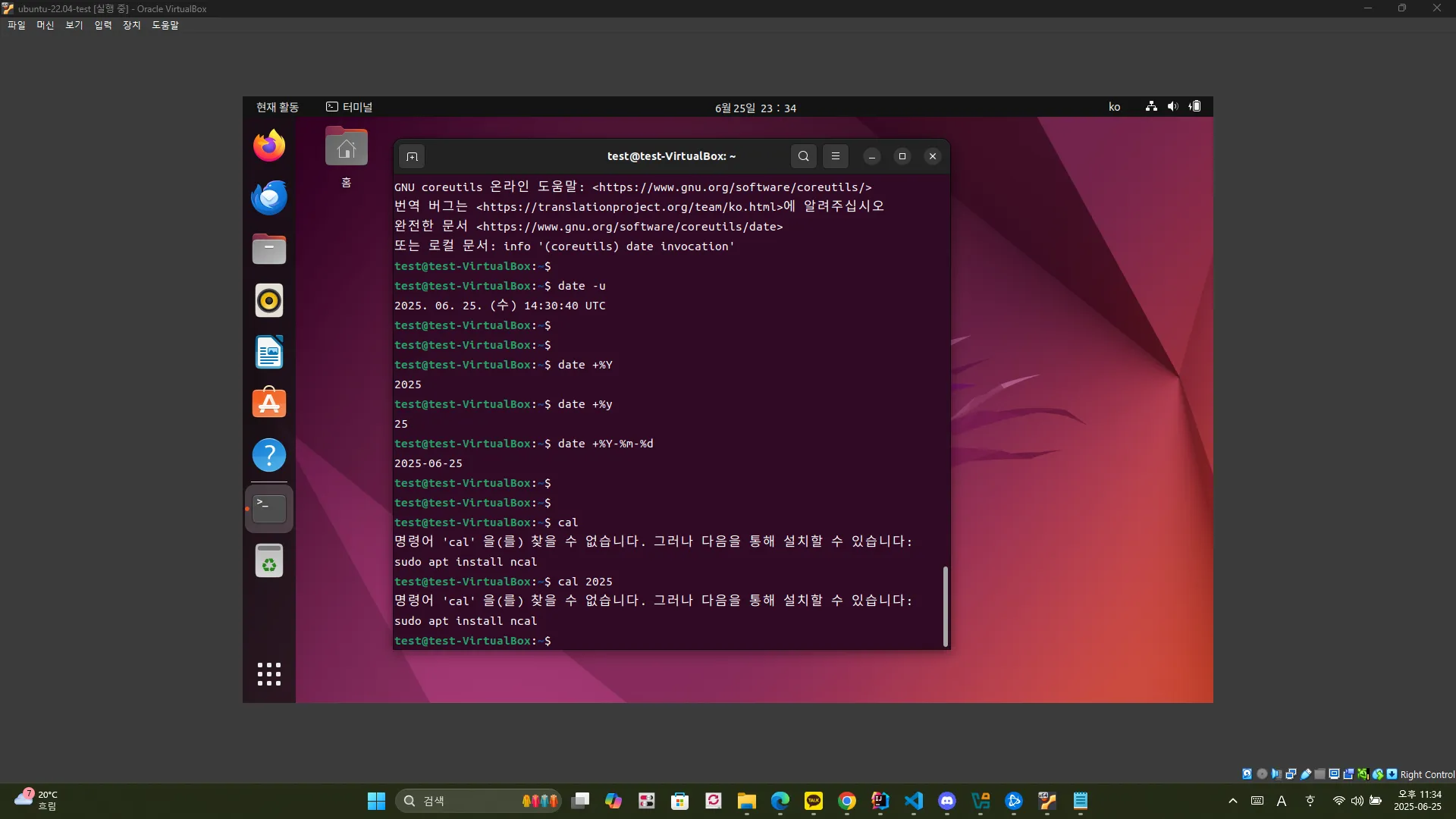Click the 'date +%Y-%m-%d' command text
The height and width of the screenshot is (819, 1456).
tap(605, 444)
